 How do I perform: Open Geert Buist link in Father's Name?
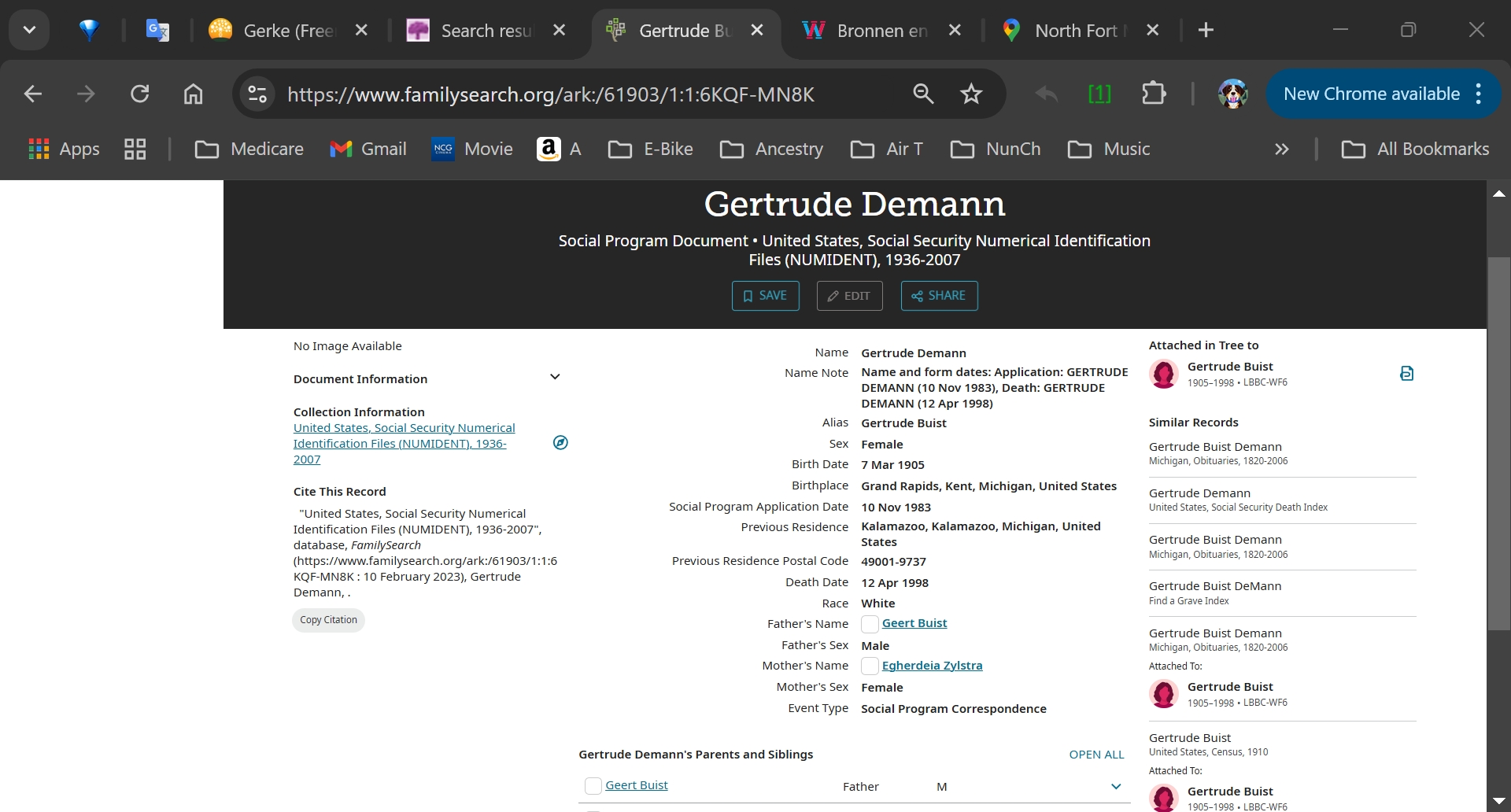click(914, 623)
